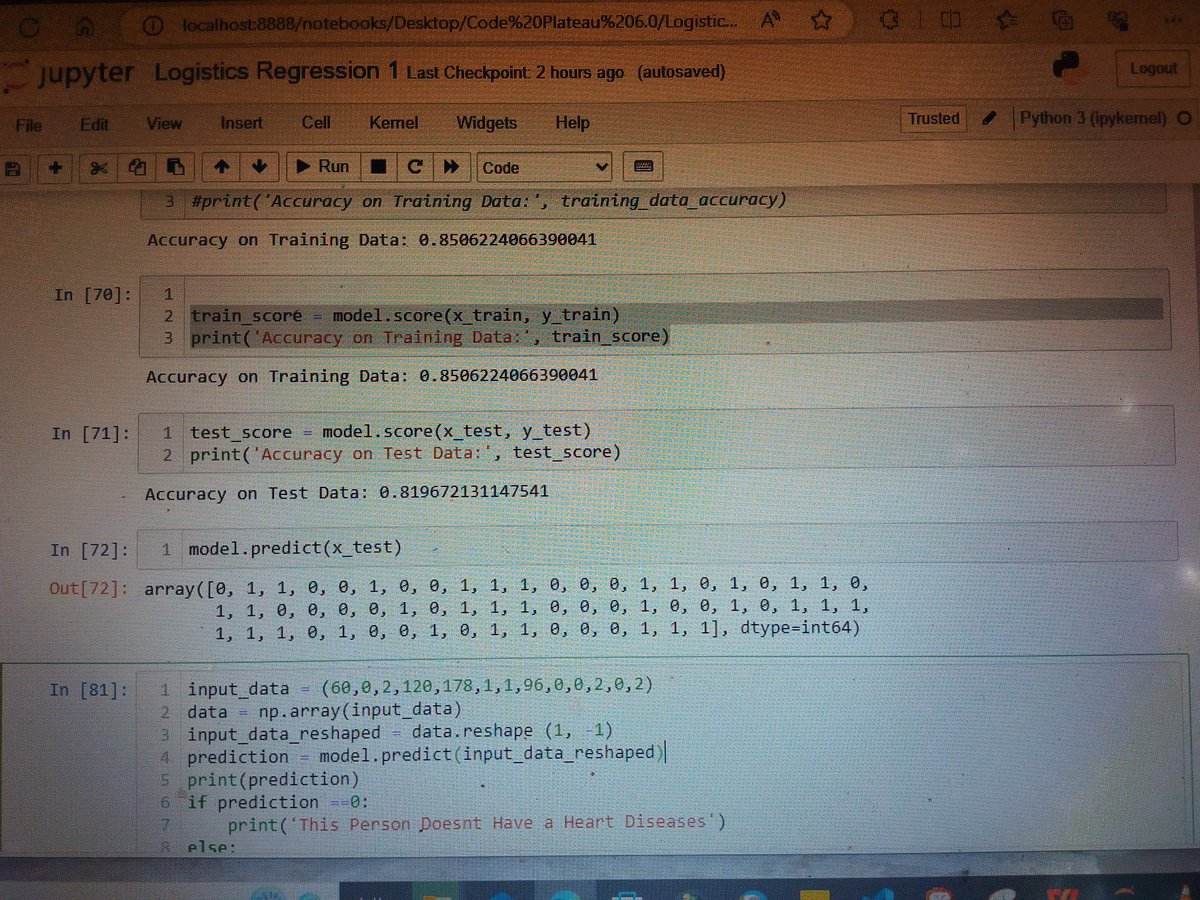1200x900 pixels.
Task: Open the Code cell type dropdown
Action: point(545,168)
